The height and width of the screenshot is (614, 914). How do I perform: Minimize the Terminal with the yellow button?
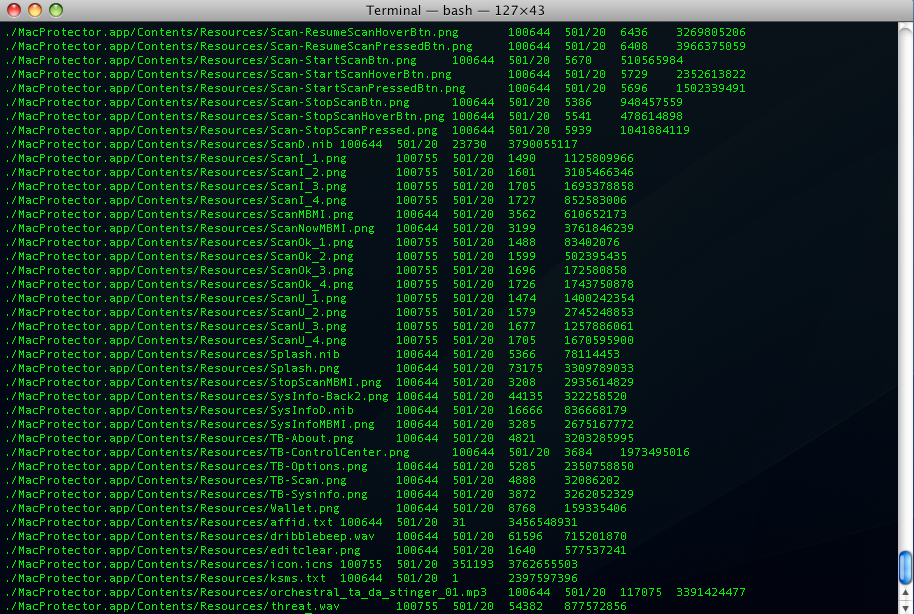tap(34, 10)
